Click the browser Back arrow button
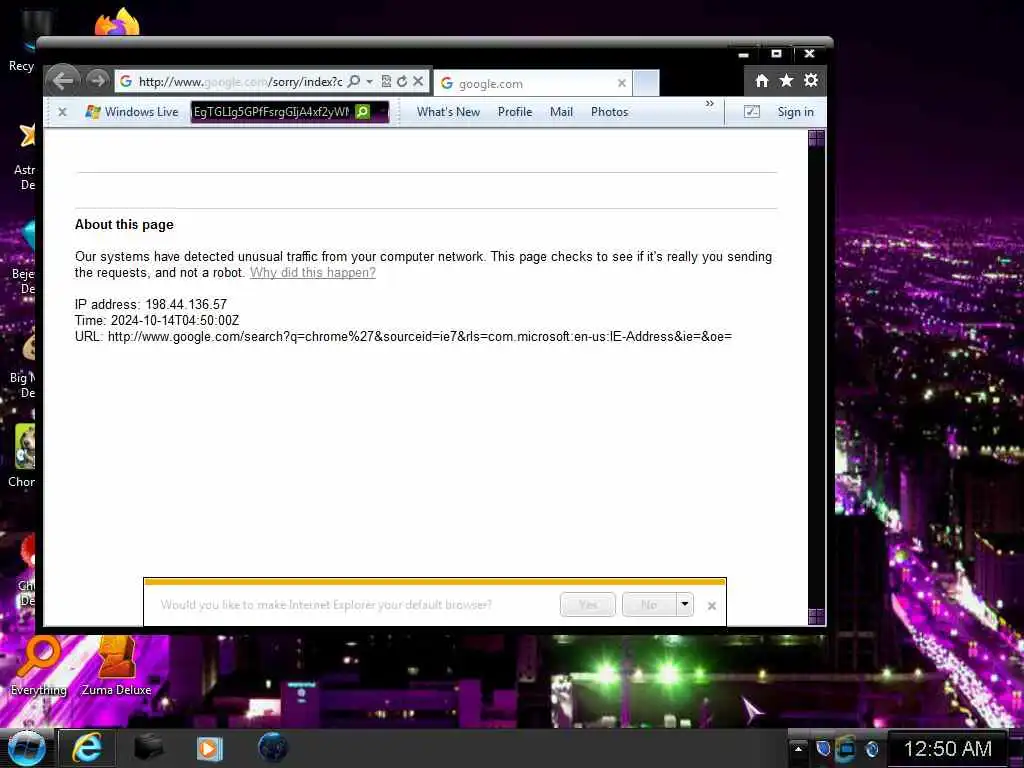1024x768 pixels. coord(63,81)
